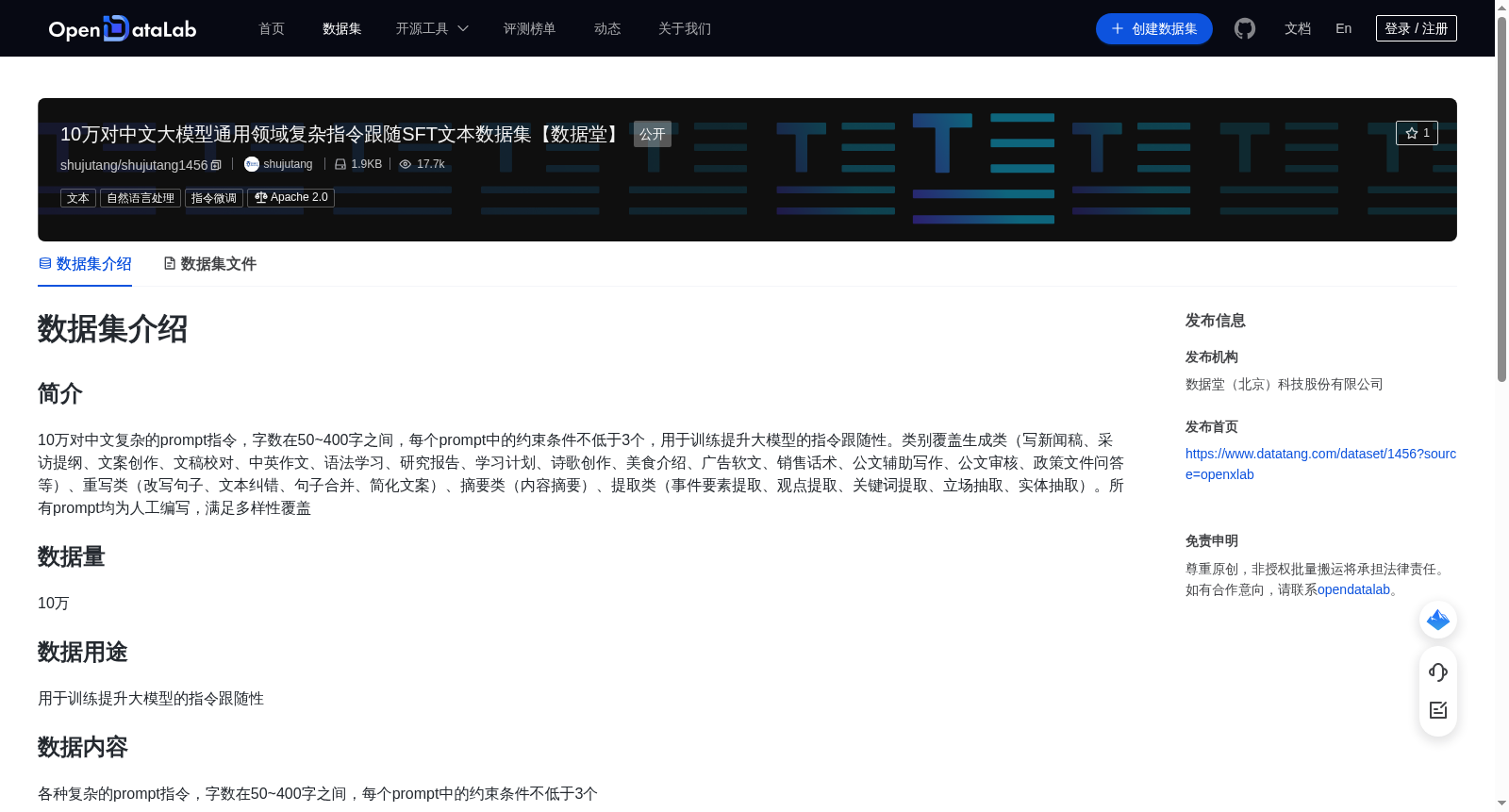Screen dimensions: 1509x812
Task: Click the eye view count icon
Action: point(406,164)
